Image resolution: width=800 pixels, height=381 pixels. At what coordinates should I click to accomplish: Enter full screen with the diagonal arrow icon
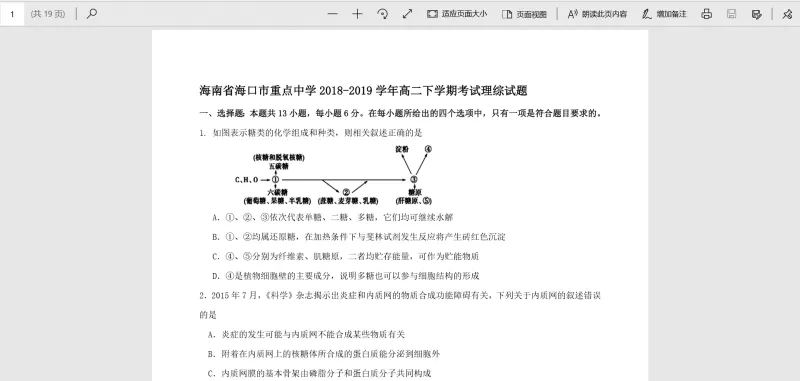407,14
